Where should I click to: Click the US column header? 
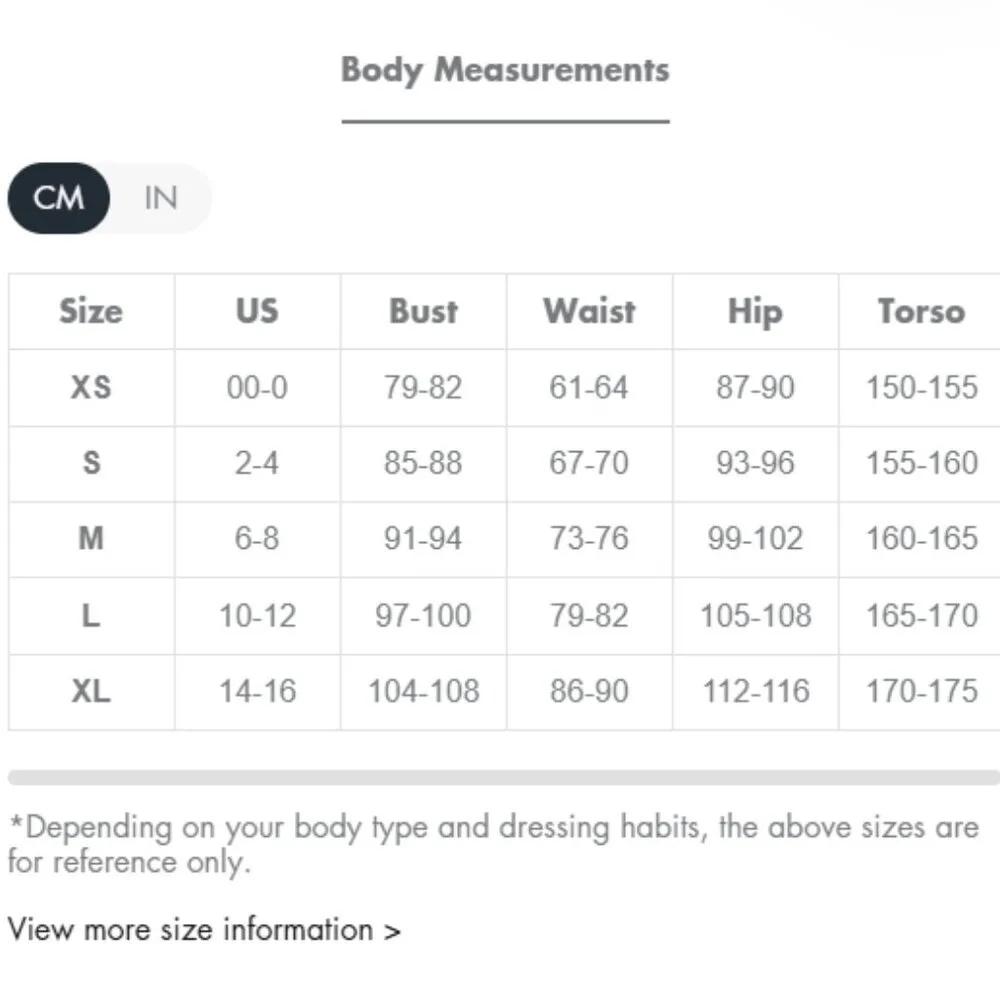(x=257, y=311)
